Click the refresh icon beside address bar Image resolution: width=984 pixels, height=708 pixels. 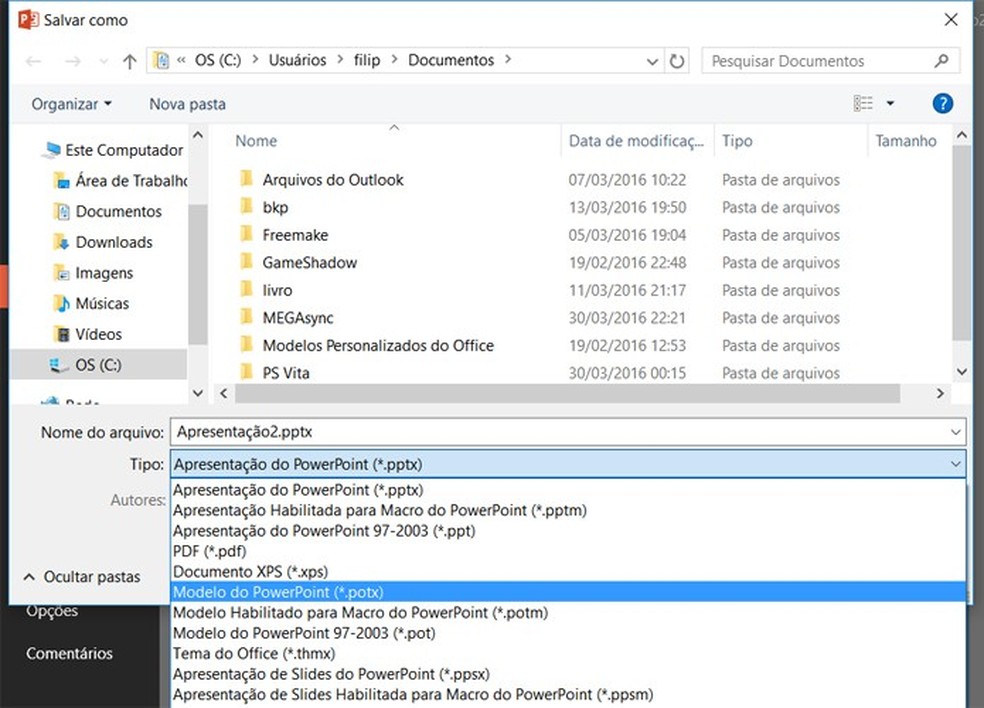tap(677, 61)
